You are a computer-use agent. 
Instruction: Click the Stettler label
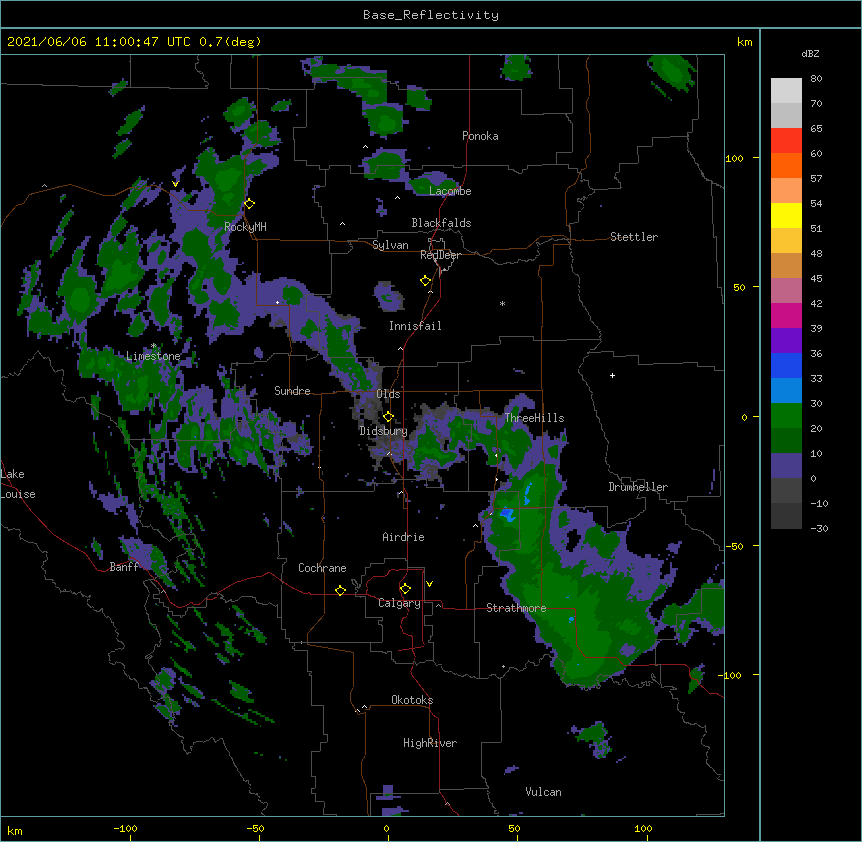click(634, 237)
